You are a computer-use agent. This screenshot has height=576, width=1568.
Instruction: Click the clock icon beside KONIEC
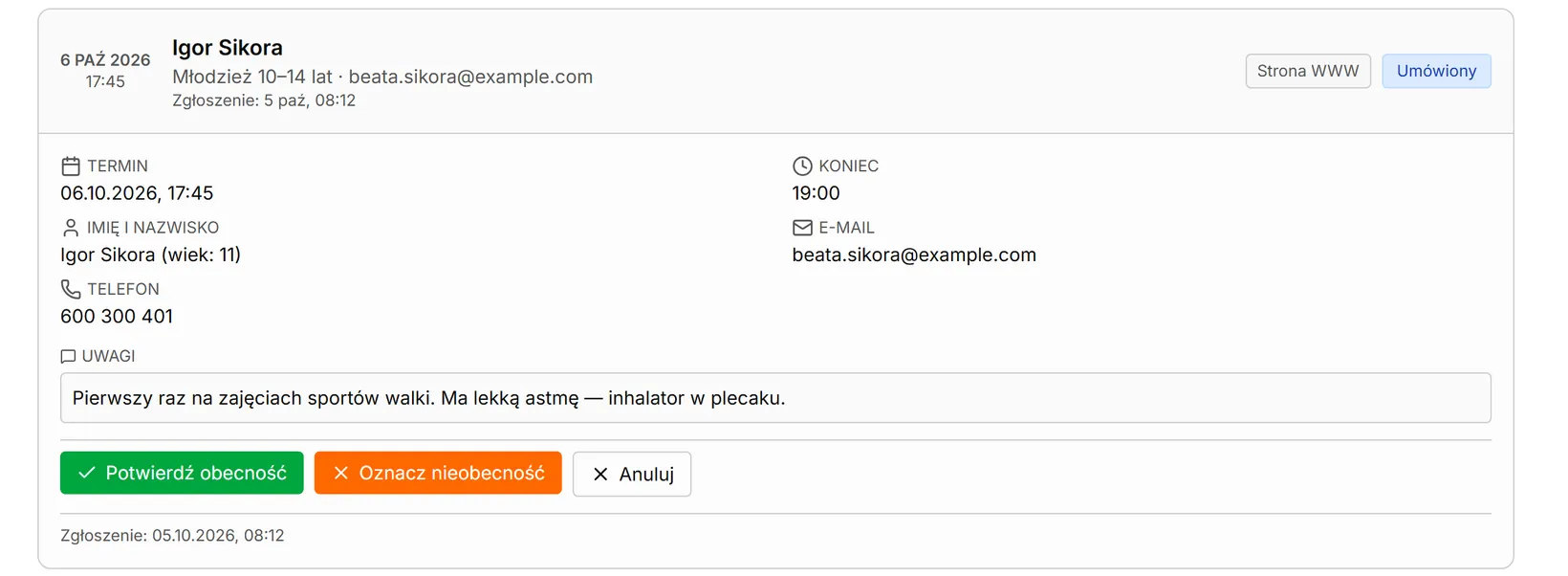pos(802,166)
